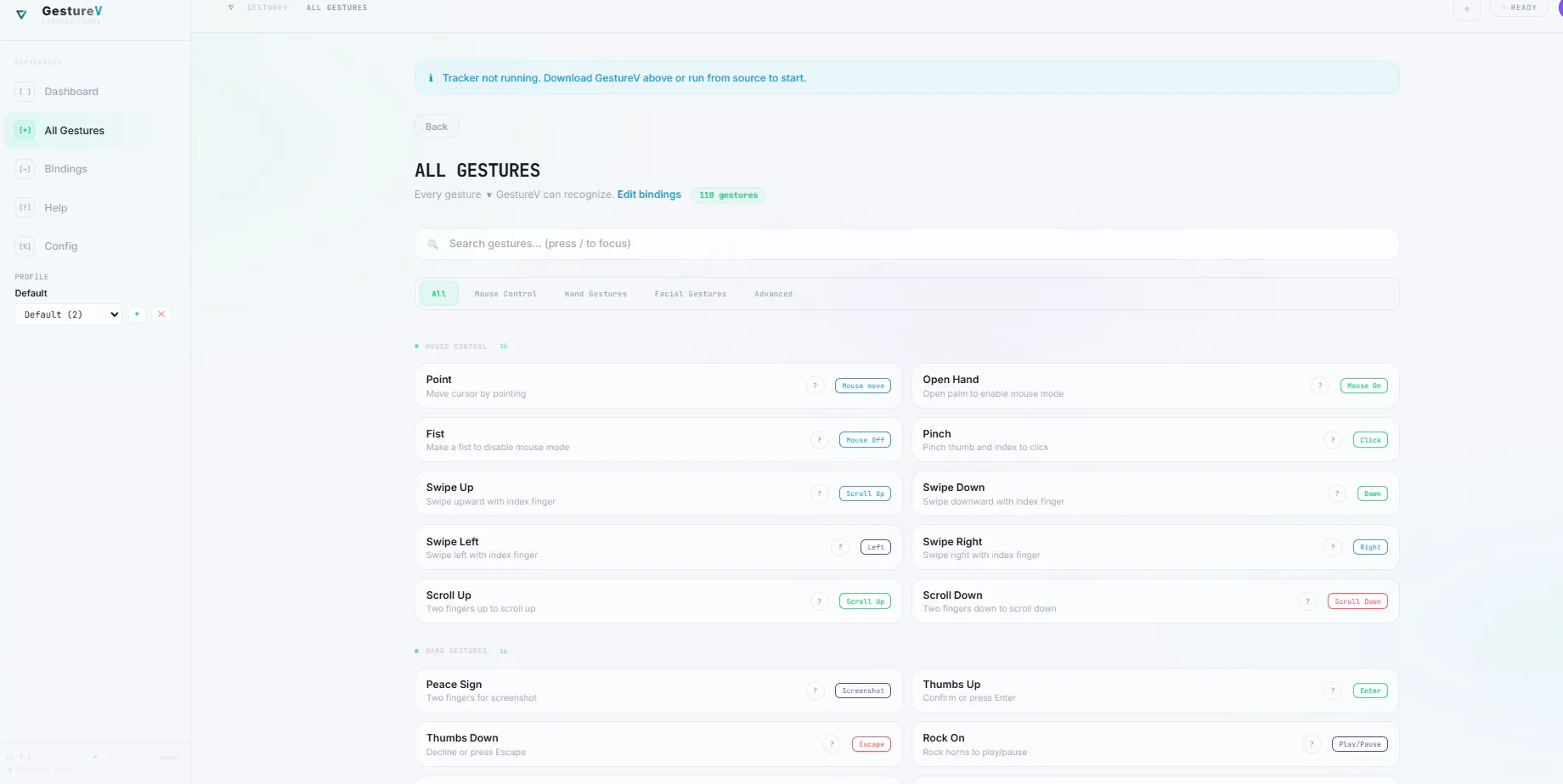Screen dimensions: 1563x784
Task: Open the help icon for Peace Sign gesture
Action: tap(815, 691)
